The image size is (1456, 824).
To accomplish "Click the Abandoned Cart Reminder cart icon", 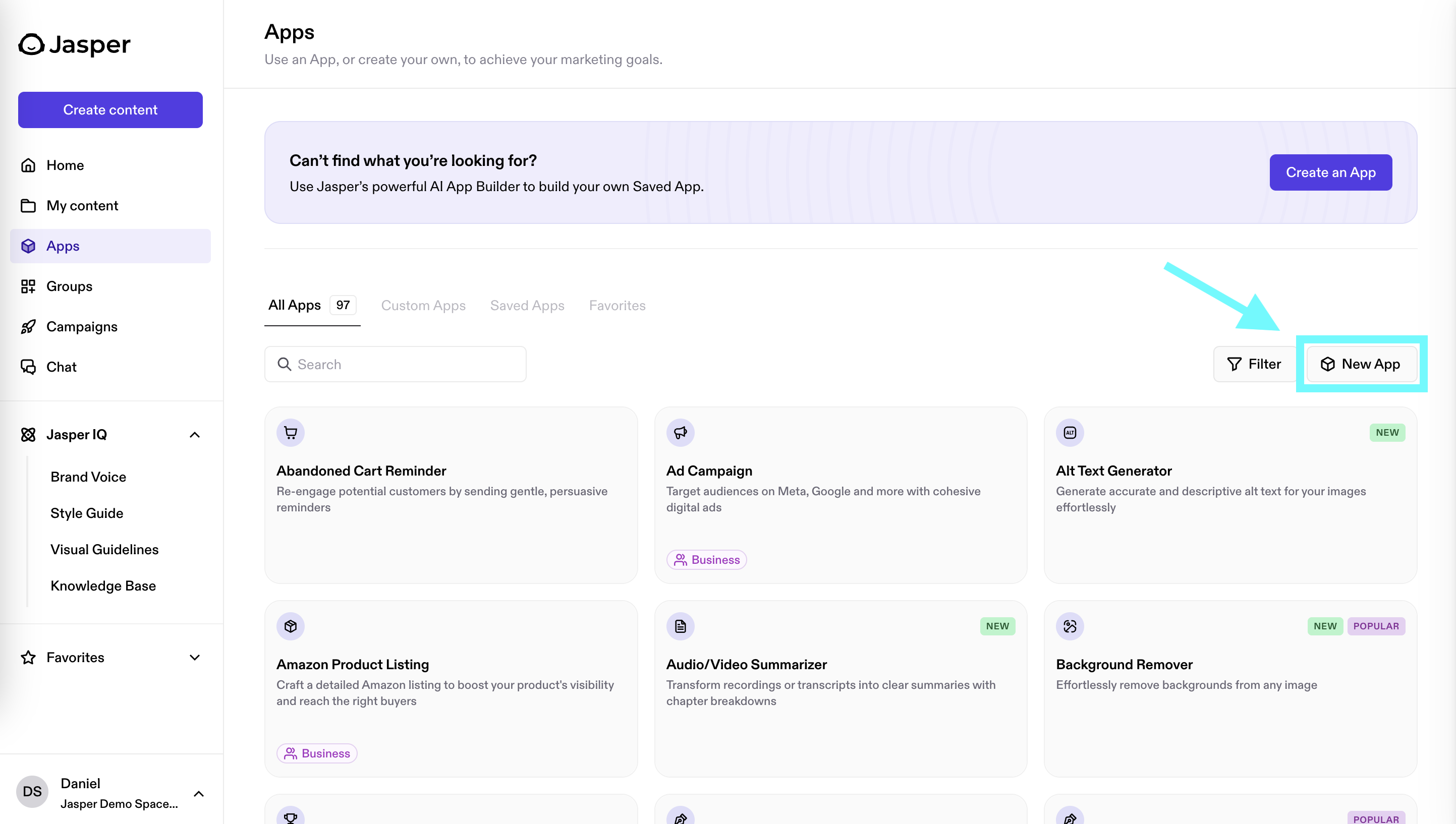I will [x=291, y=433].
